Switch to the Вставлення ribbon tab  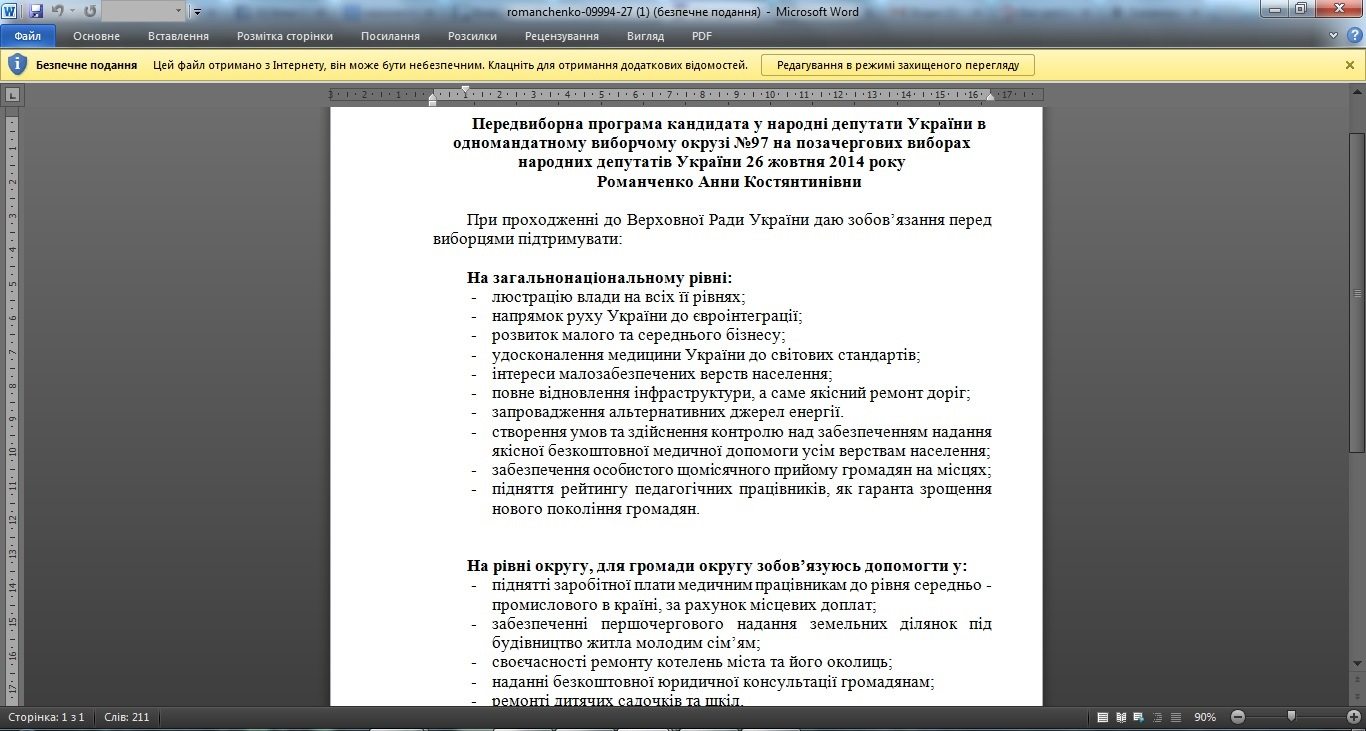(x=178, y=36)
